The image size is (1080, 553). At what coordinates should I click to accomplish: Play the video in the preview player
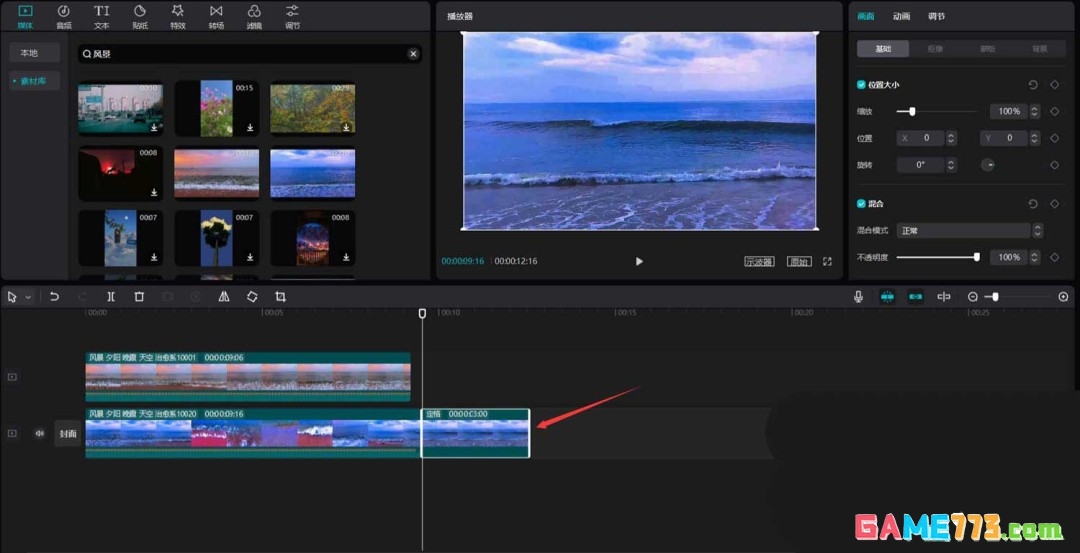(639, 261)
